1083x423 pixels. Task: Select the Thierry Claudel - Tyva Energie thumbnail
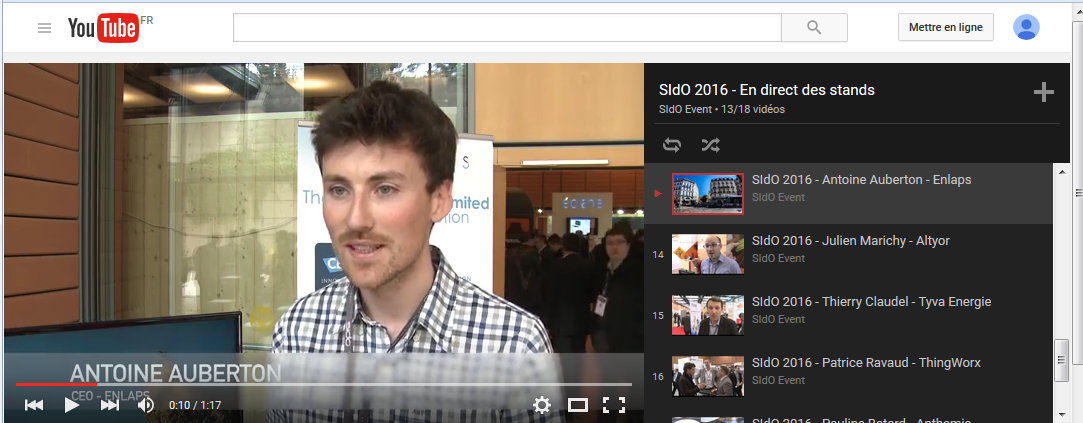[x=708, y=315]
